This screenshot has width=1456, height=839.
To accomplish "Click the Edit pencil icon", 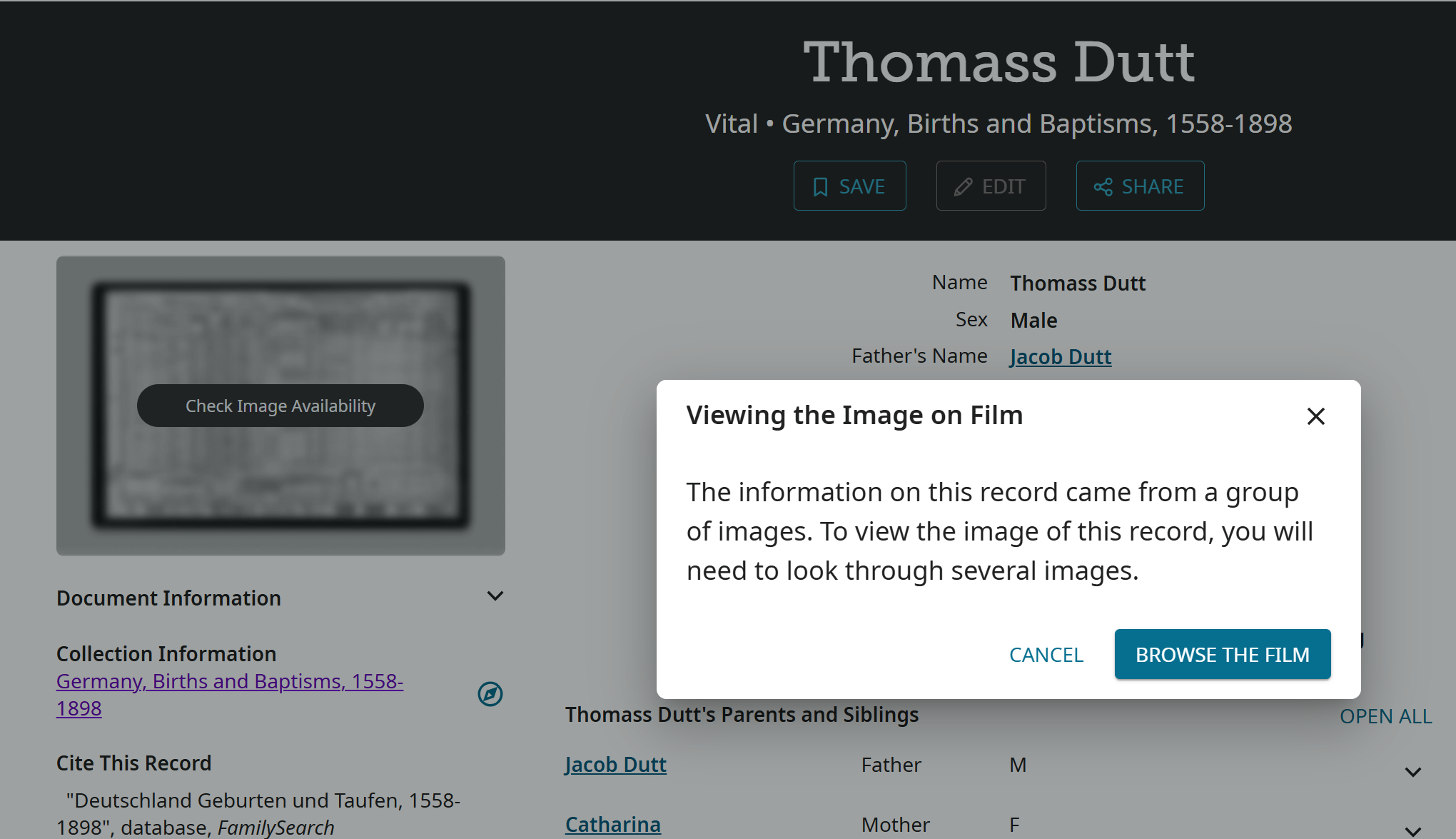I will [x=963, y=187].
